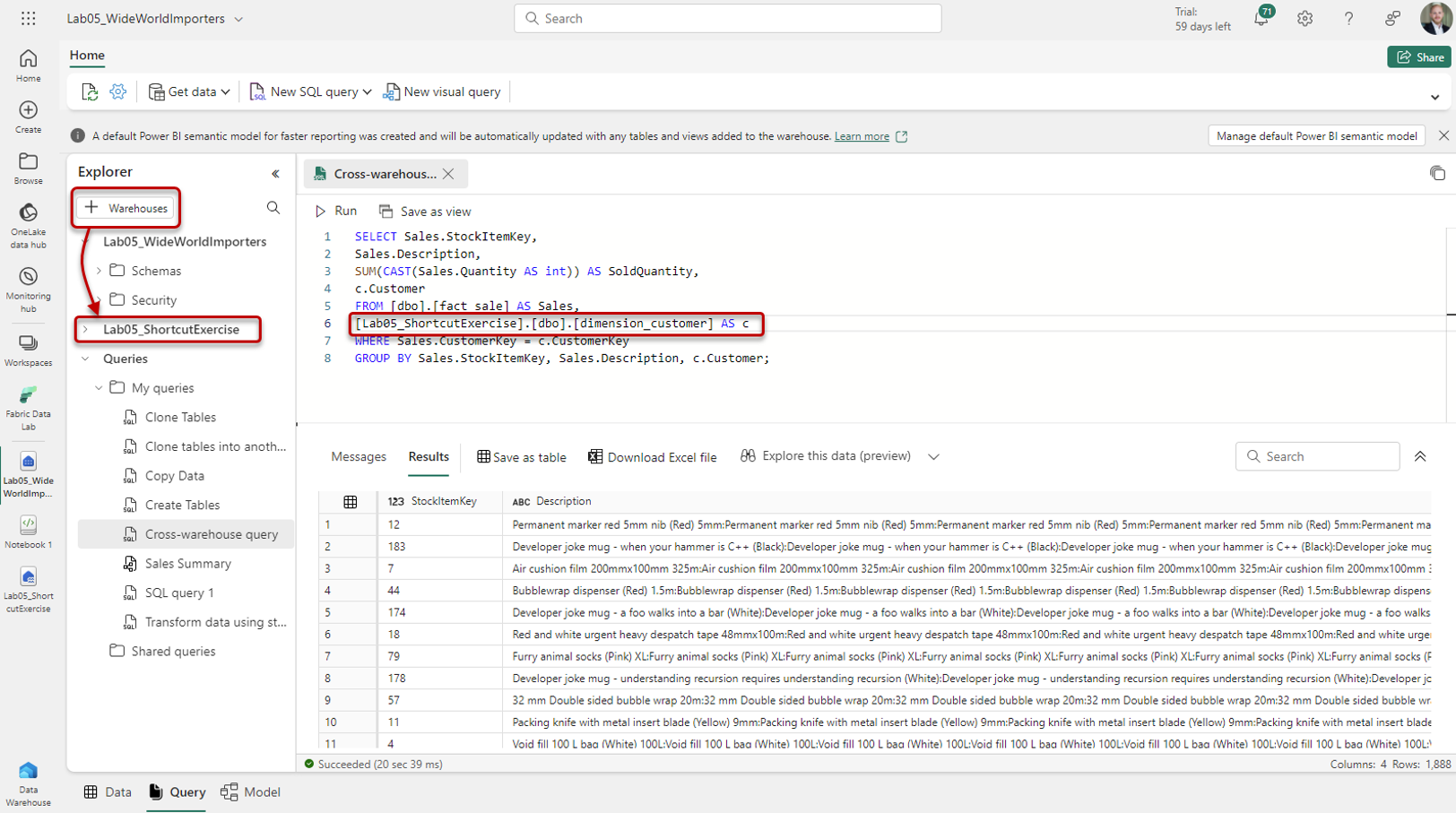
Task: Open Browse in left navigation
Action: 28,168
